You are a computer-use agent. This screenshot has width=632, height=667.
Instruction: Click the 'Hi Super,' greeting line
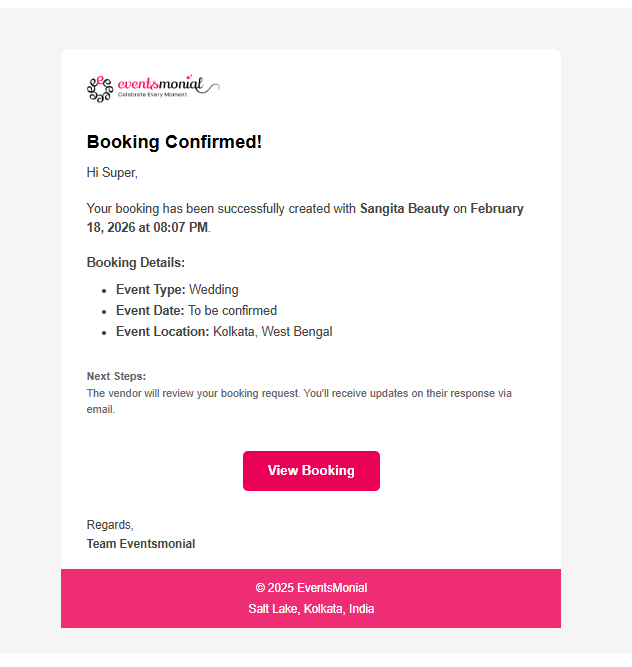(112, 173)
